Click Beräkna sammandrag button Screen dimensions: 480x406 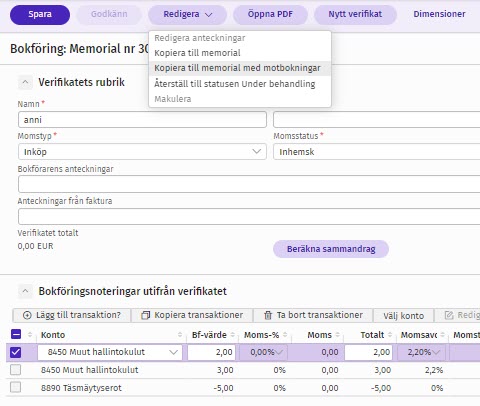click(x=331, y=249)
